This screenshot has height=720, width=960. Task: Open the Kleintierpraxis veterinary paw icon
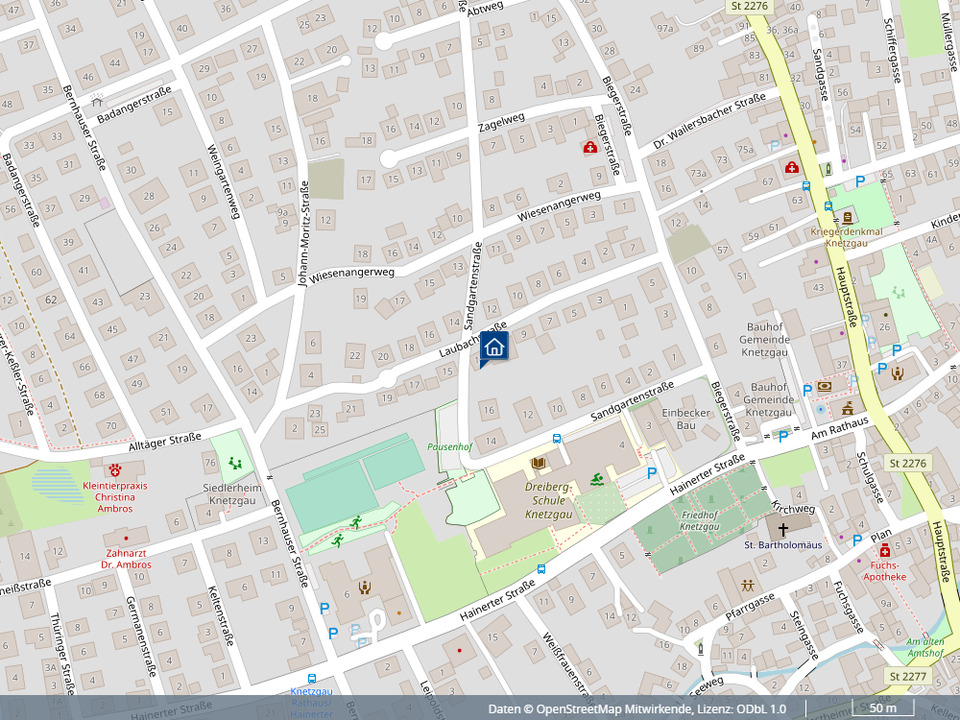click(x=117, y=468)
